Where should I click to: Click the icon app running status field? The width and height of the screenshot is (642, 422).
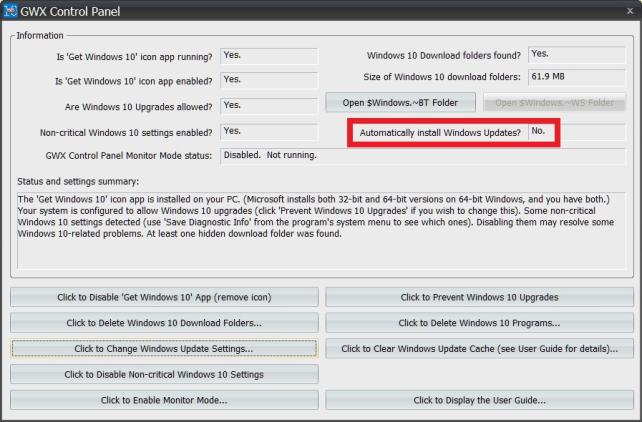click(269, 56)
